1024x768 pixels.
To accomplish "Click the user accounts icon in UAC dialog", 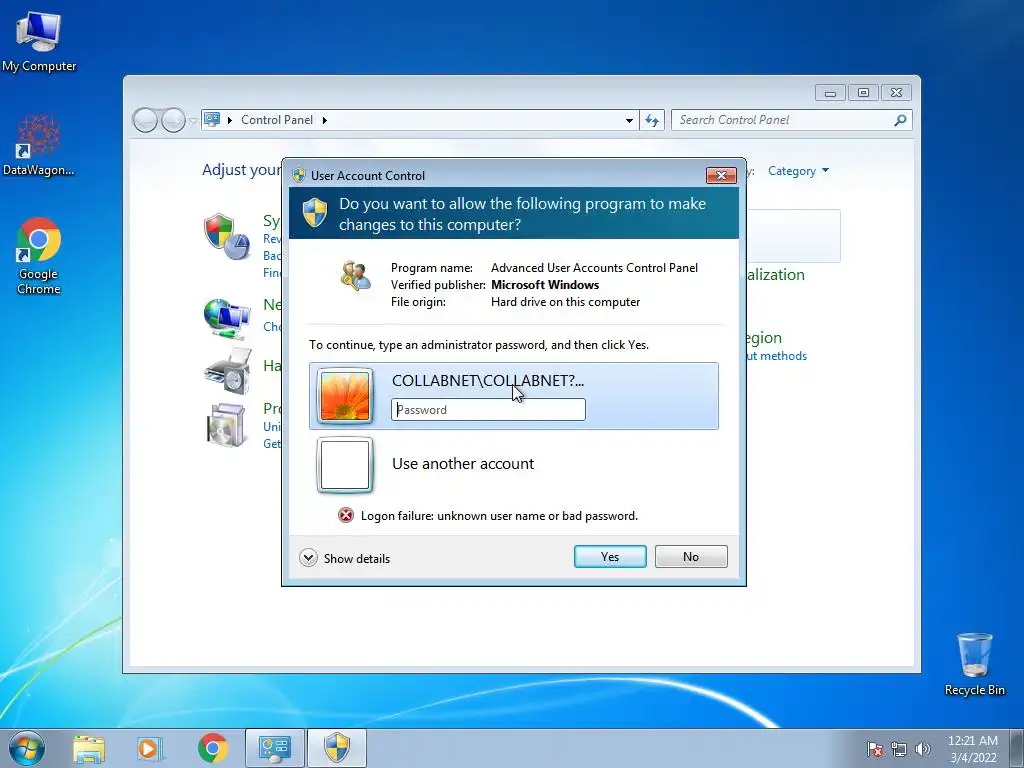I will (x=355, y=276).
